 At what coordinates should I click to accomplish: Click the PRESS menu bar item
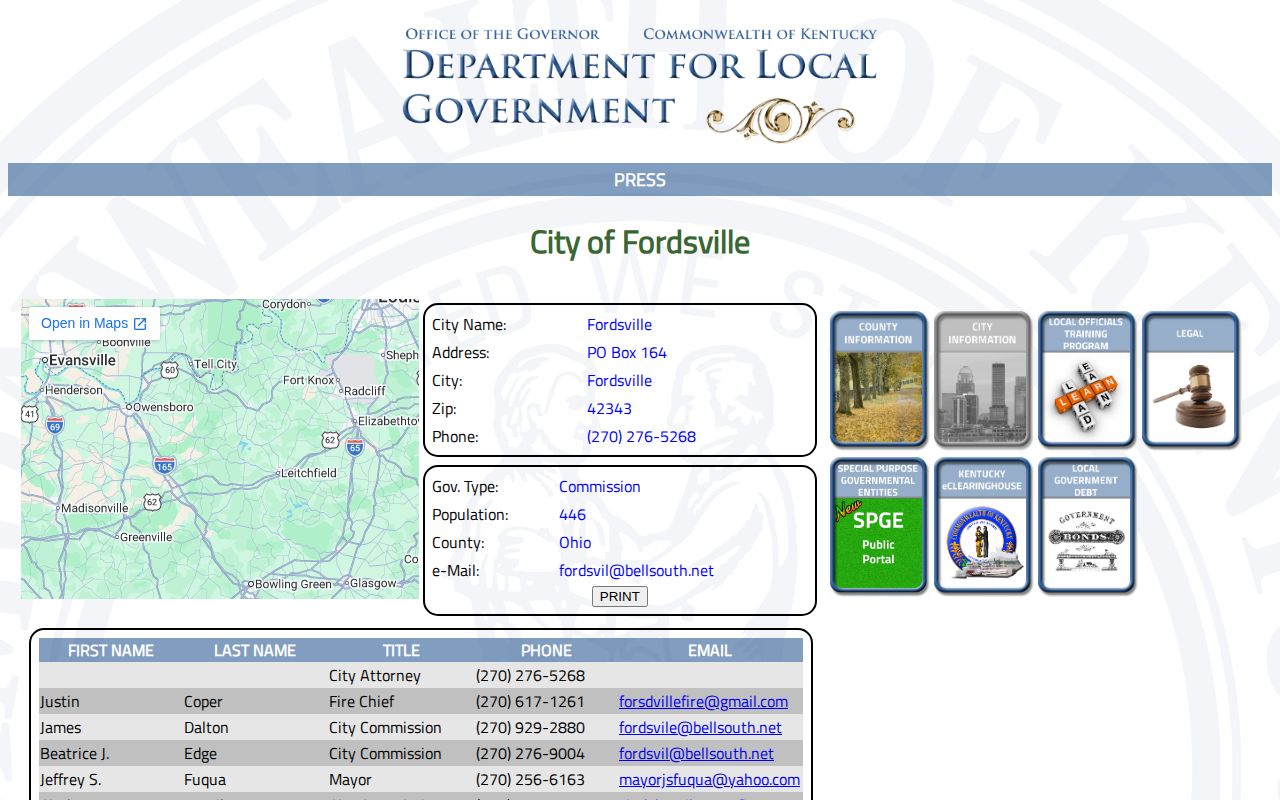pyautogui.click(x=640, y=180)
